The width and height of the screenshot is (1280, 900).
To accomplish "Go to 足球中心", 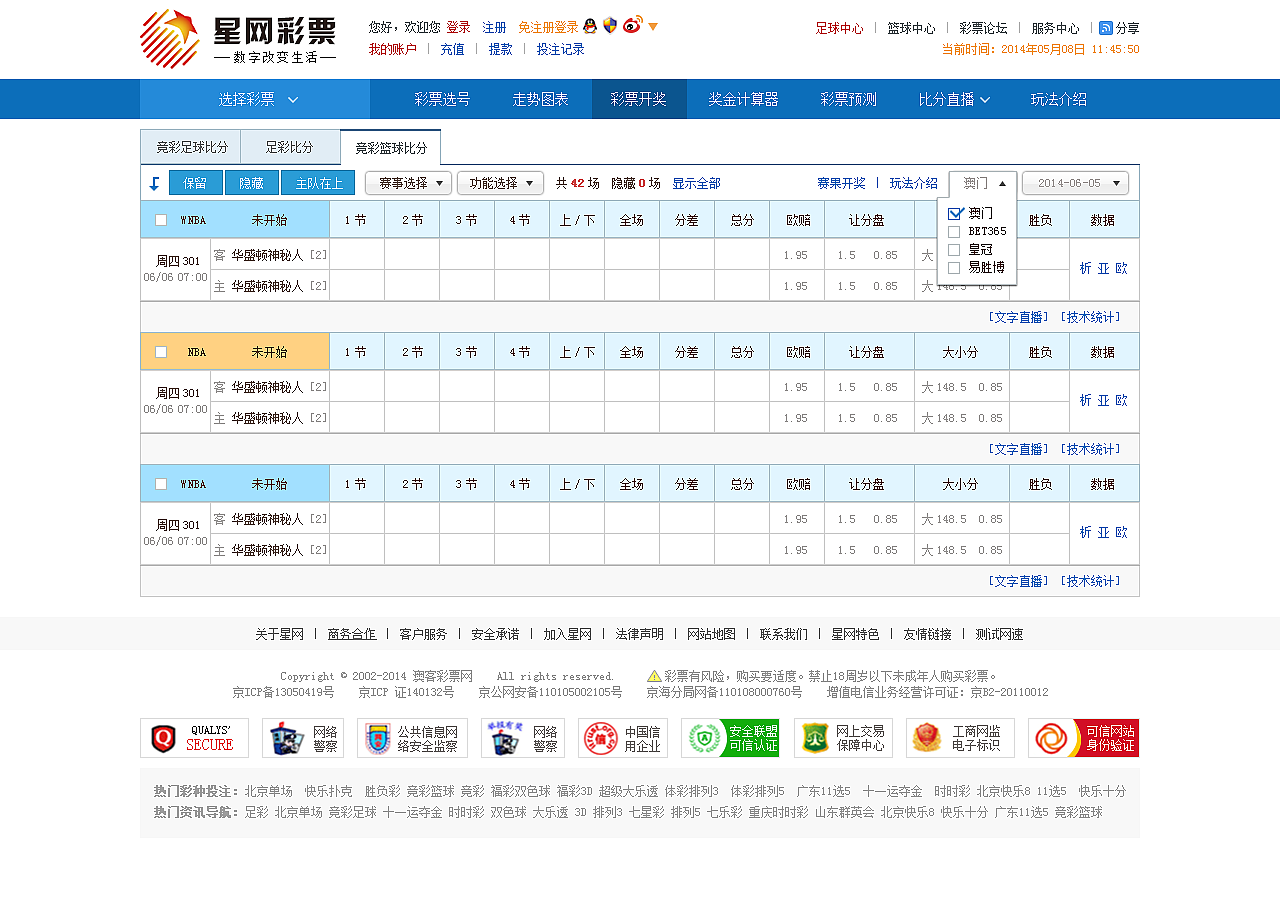I will pyautogui.click(x=840, y=29).
